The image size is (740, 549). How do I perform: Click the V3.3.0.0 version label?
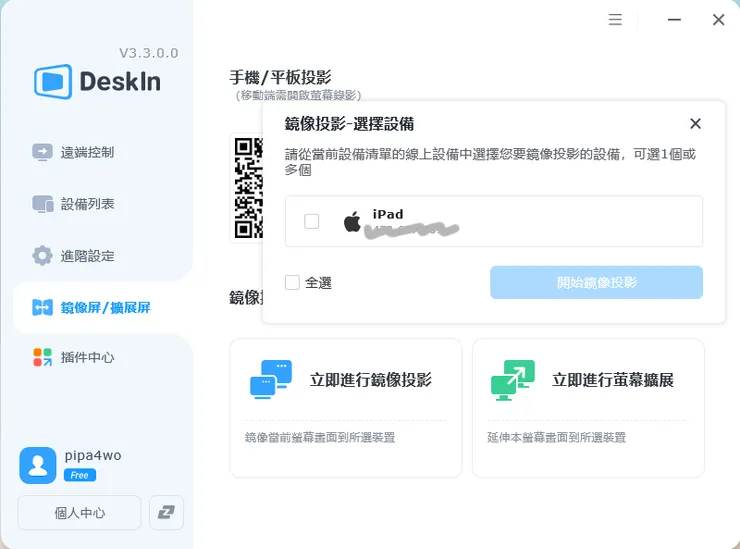(149, 53)
